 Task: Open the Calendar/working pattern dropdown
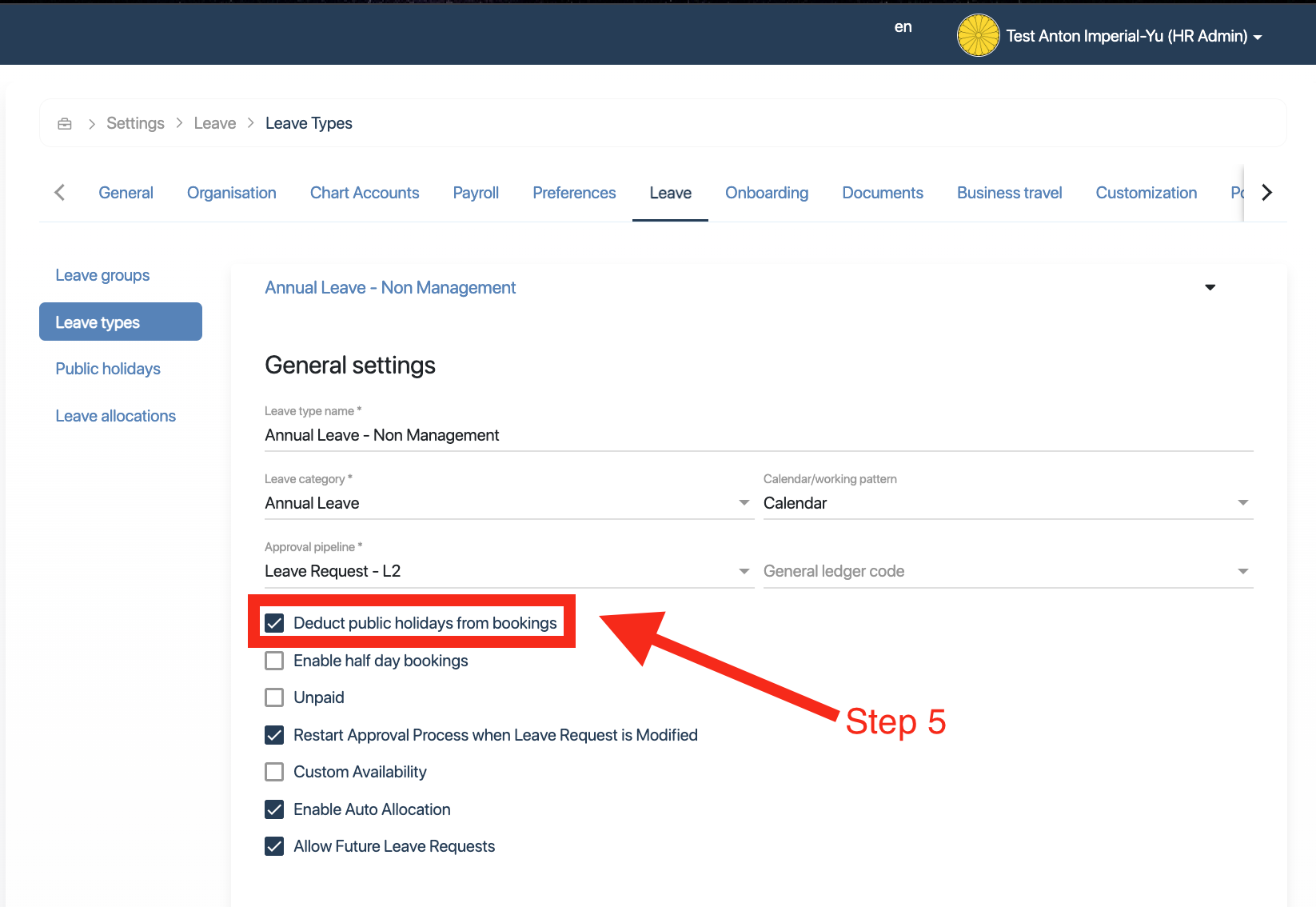tap(1242, 503)
